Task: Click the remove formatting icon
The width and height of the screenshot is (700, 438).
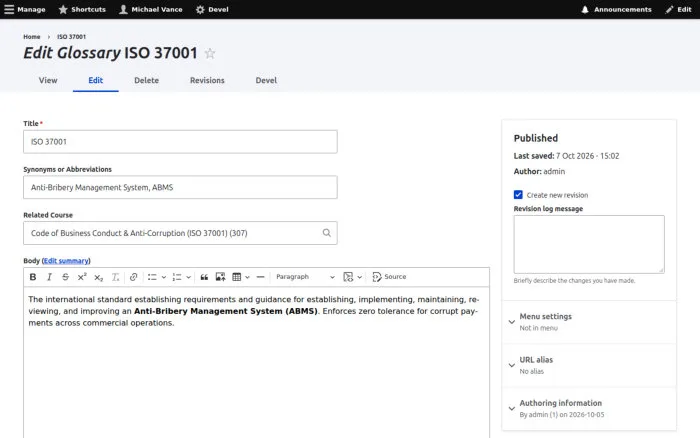Action: click(x=115, y=277)
